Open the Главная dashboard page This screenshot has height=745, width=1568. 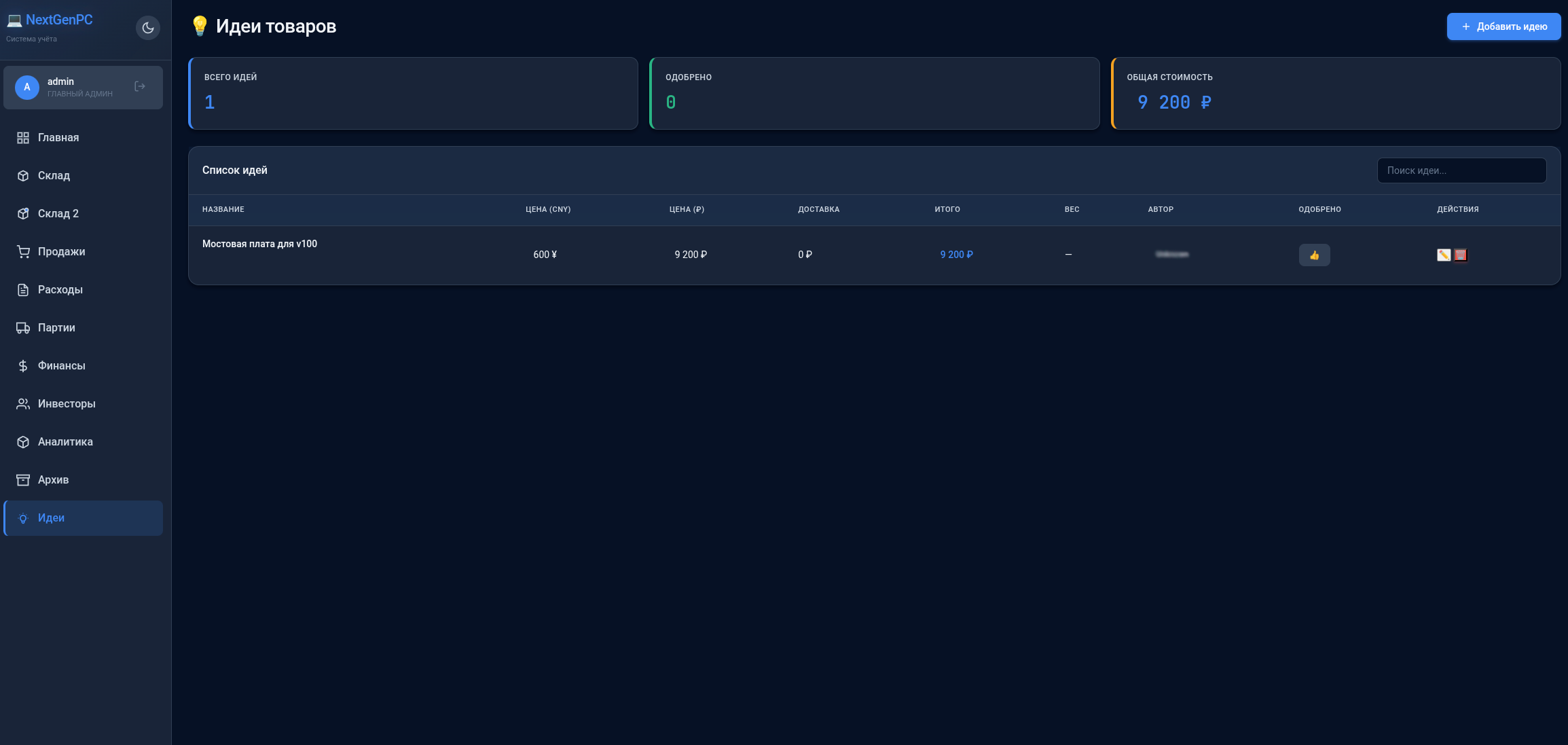point(83,138)
